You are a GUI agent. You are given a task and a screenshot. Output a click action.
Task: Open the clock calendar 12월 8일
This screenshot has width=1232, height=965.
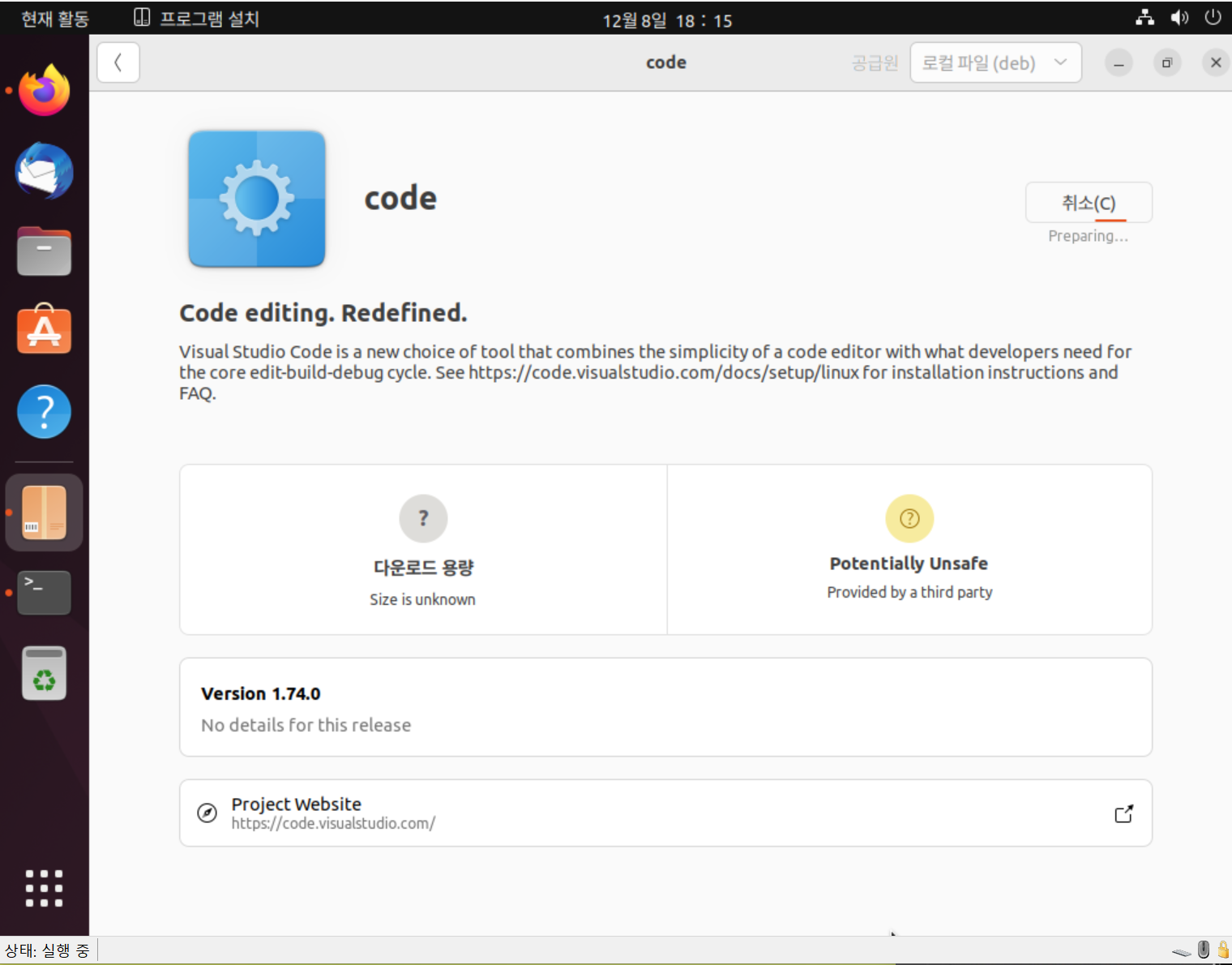667,20
